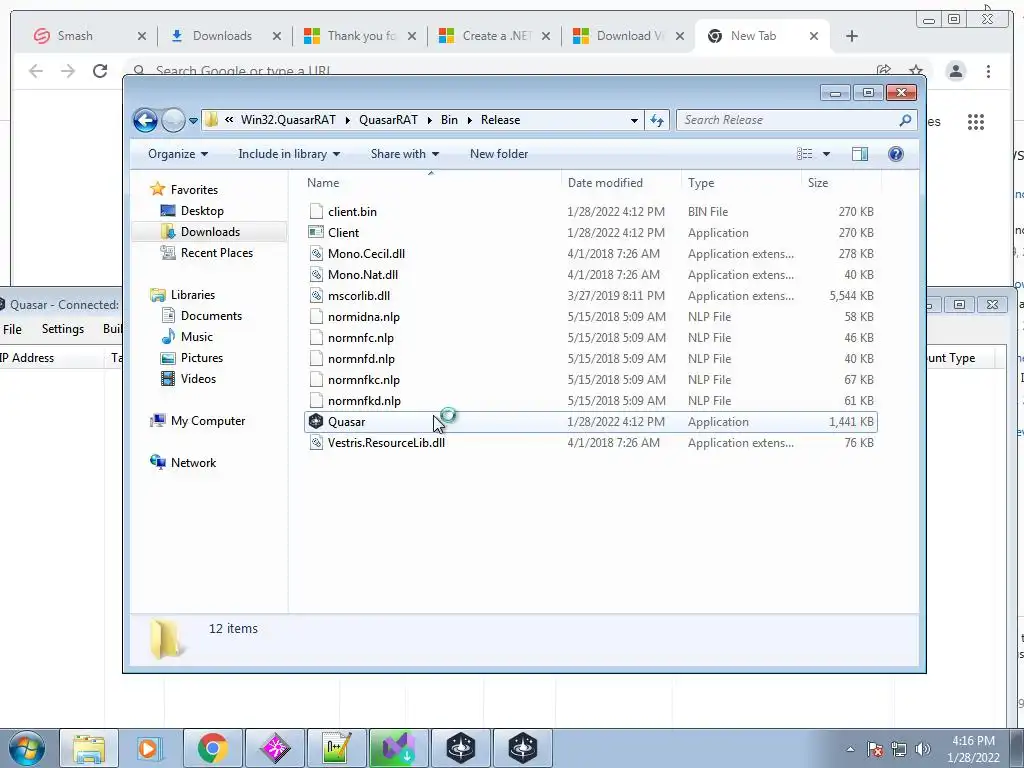Open the more view options dropdown arrow
1024x768 pixels.
click(x=826, y=154)
